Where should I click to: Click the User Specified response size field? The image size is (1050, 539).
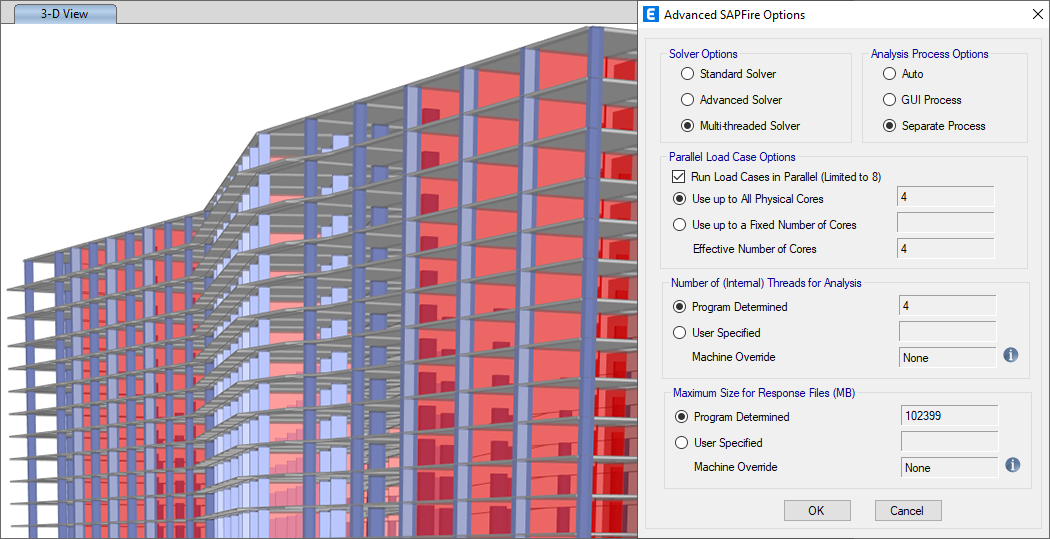(x=950, y=441)
